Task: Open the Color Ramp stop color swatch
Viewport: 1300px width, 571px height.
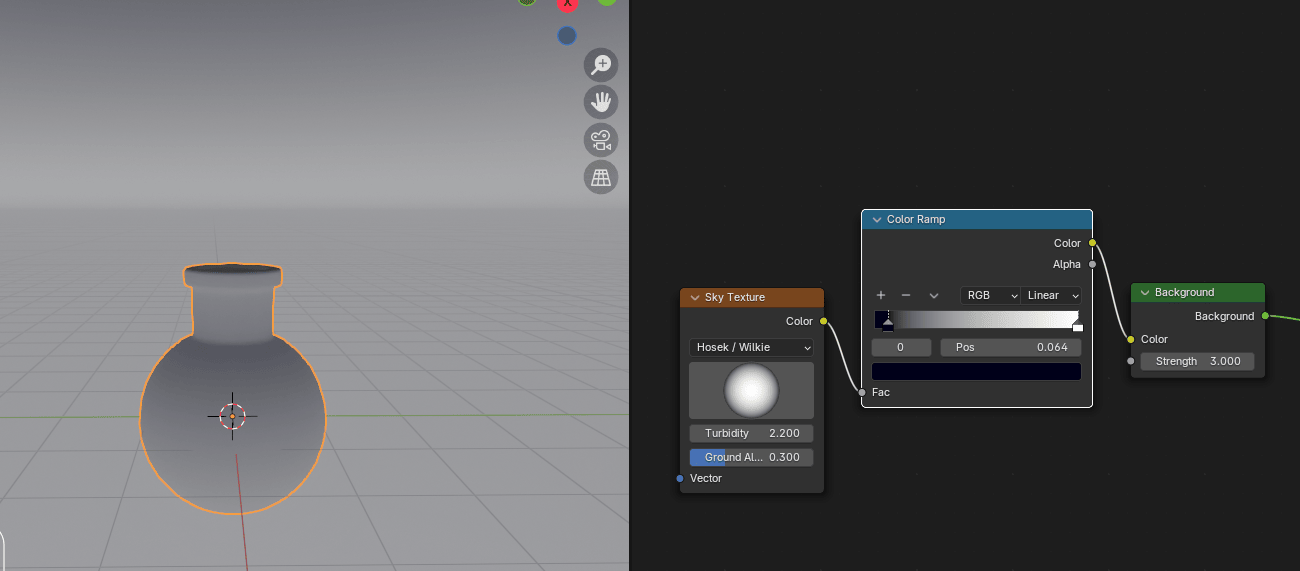Action: point(976,371)
